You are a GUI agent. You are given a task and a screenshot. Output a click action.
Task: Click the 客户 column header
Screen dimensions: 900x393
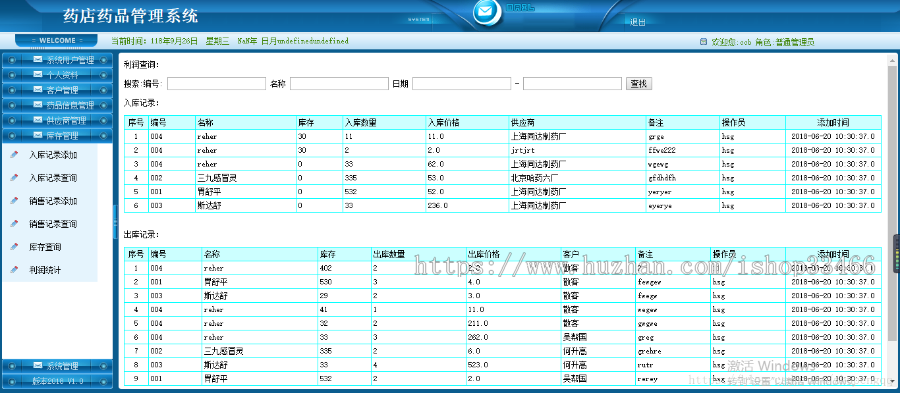pyautogui.click(x=571, y=254)
